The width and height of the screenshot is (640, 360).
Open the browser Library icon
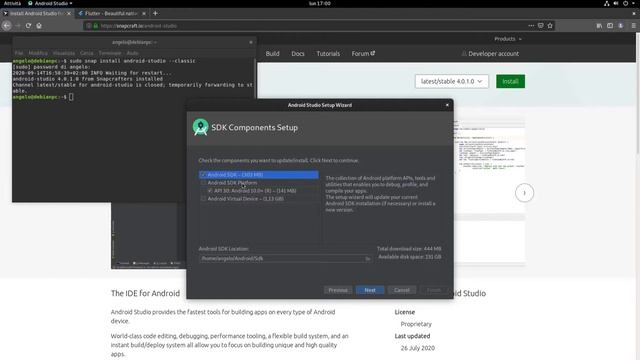click(x=599, y=26)
